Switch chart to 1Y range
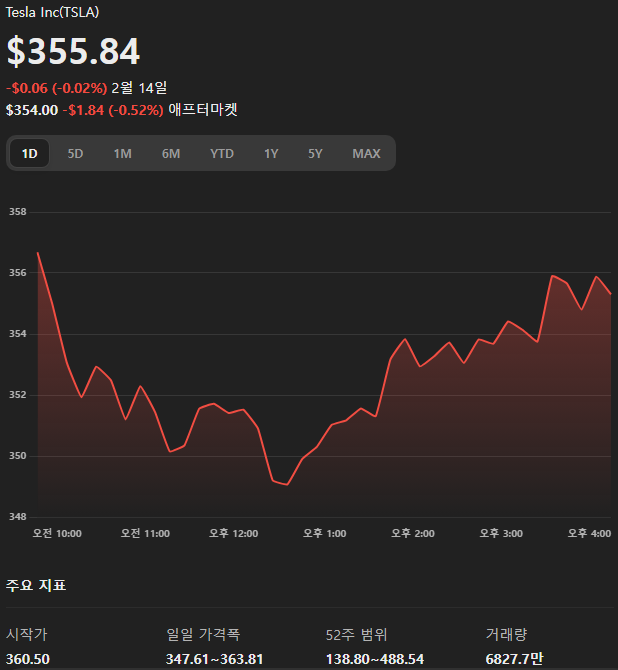The height and width of the screenshot is (670, 618). (x=271, y=153)
